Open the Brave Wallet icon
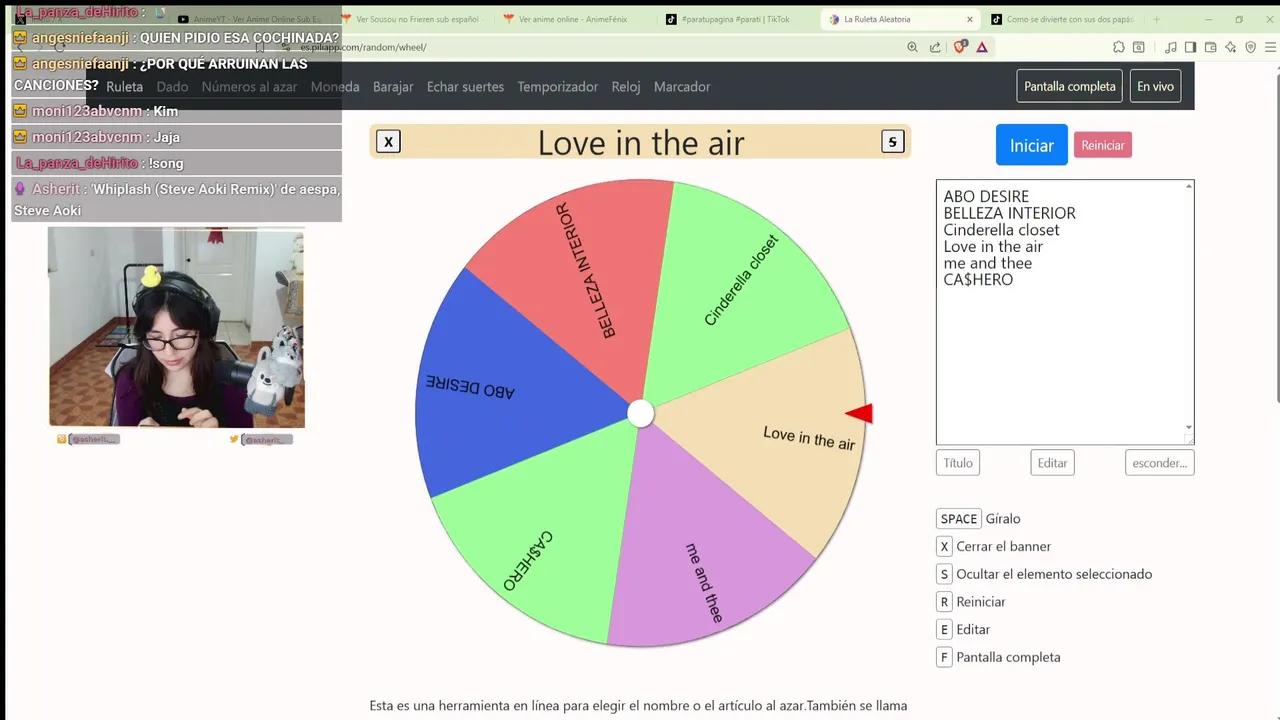 [1210, 47]
